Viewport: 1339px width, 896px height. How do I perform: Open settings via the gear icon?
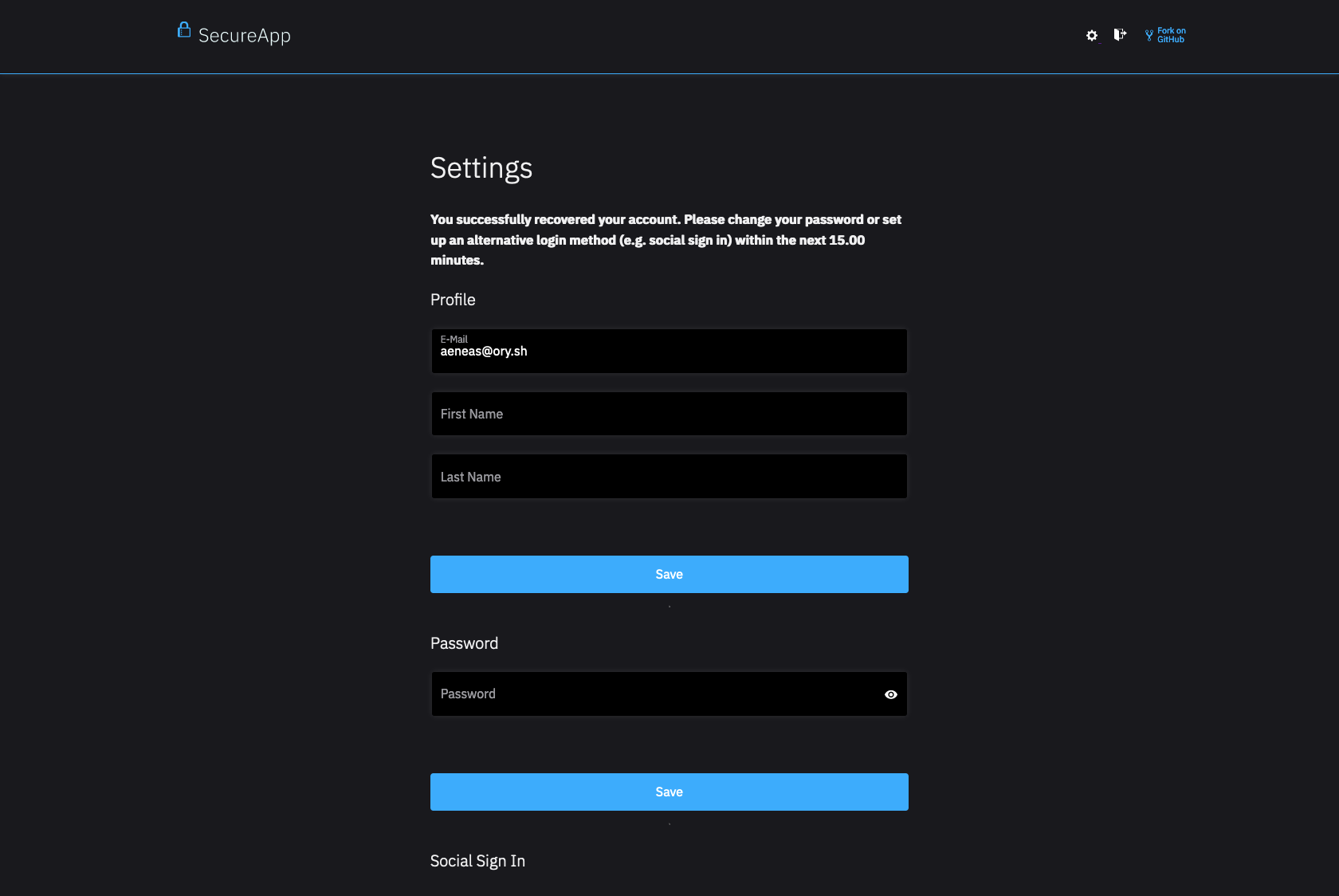click(x=1092, y=35)
